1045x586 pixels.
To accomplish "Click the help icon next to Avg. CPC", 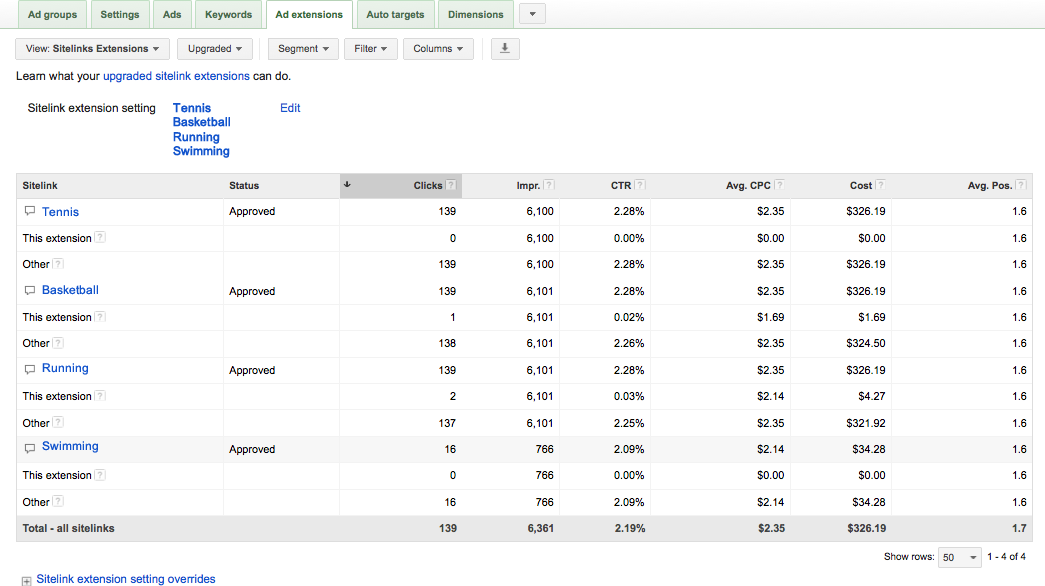I will click(x=779, y=185).
